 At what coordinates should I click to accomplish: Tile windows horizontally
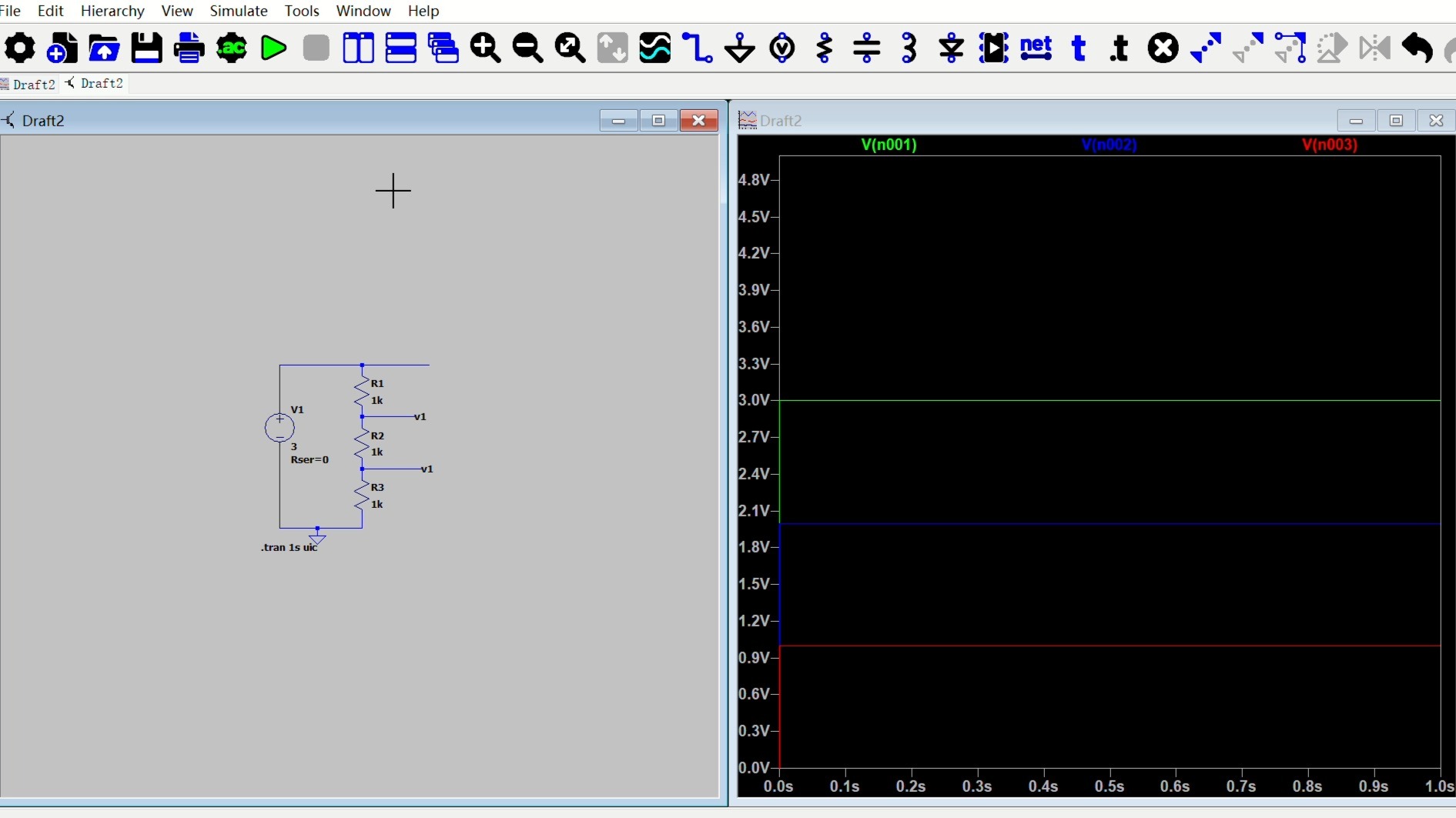(x=400, y=48)
